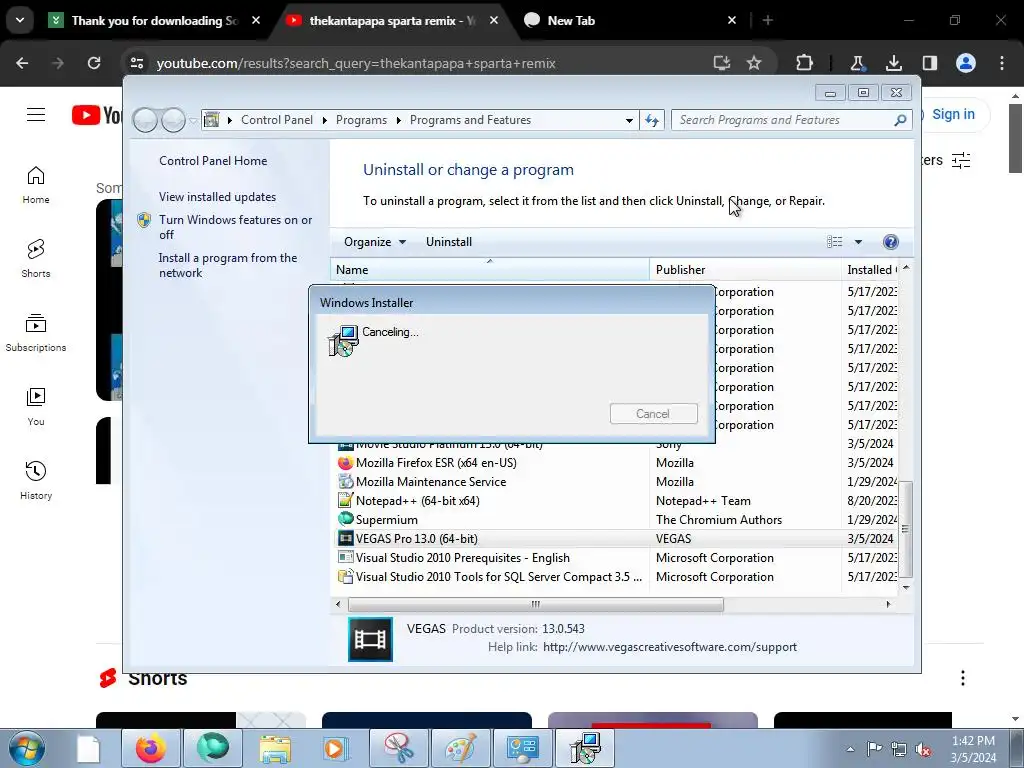Click the horizontal scrollbar in the program list
The width and height of the screenshot is (1024, 768).
click(x=536, y=604)
